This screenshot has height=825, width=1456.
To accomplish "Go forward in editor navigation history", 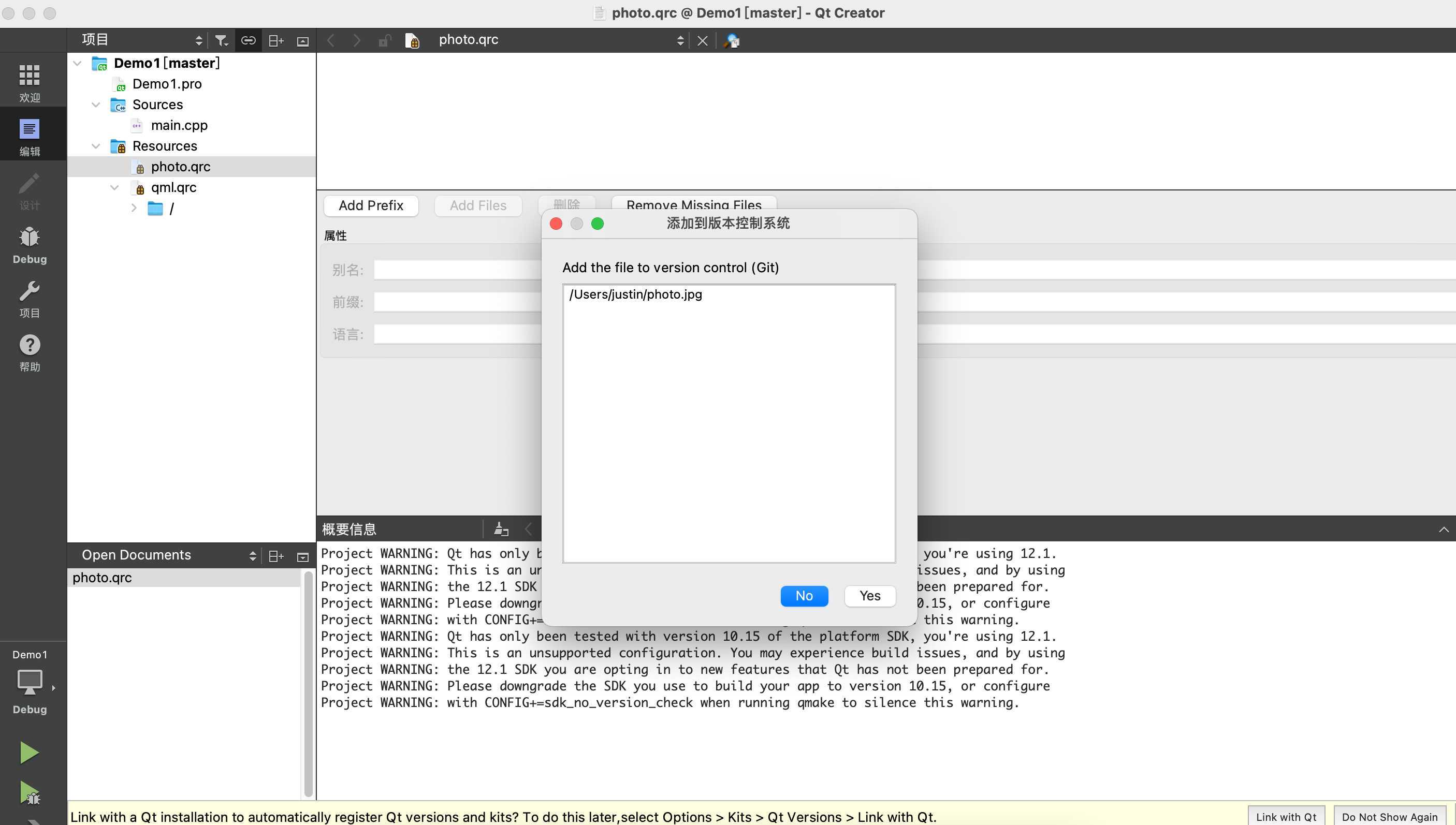I will coord(356,40).
